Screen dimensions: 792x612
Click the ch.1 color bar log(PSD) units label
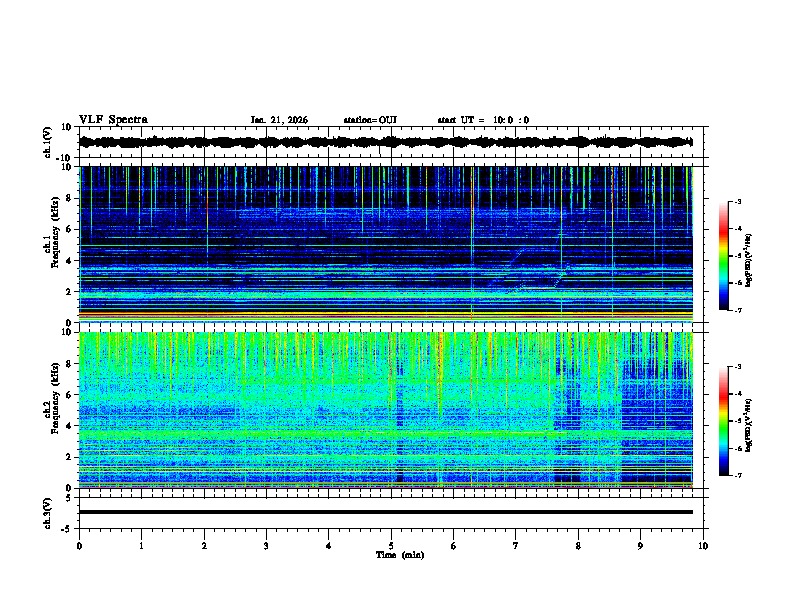point(749,260)
